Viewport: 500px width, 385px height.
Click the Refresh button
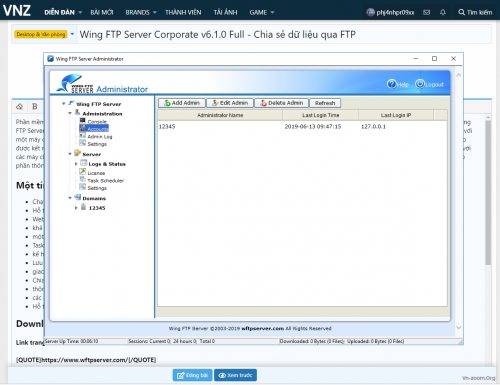point(325,103)
